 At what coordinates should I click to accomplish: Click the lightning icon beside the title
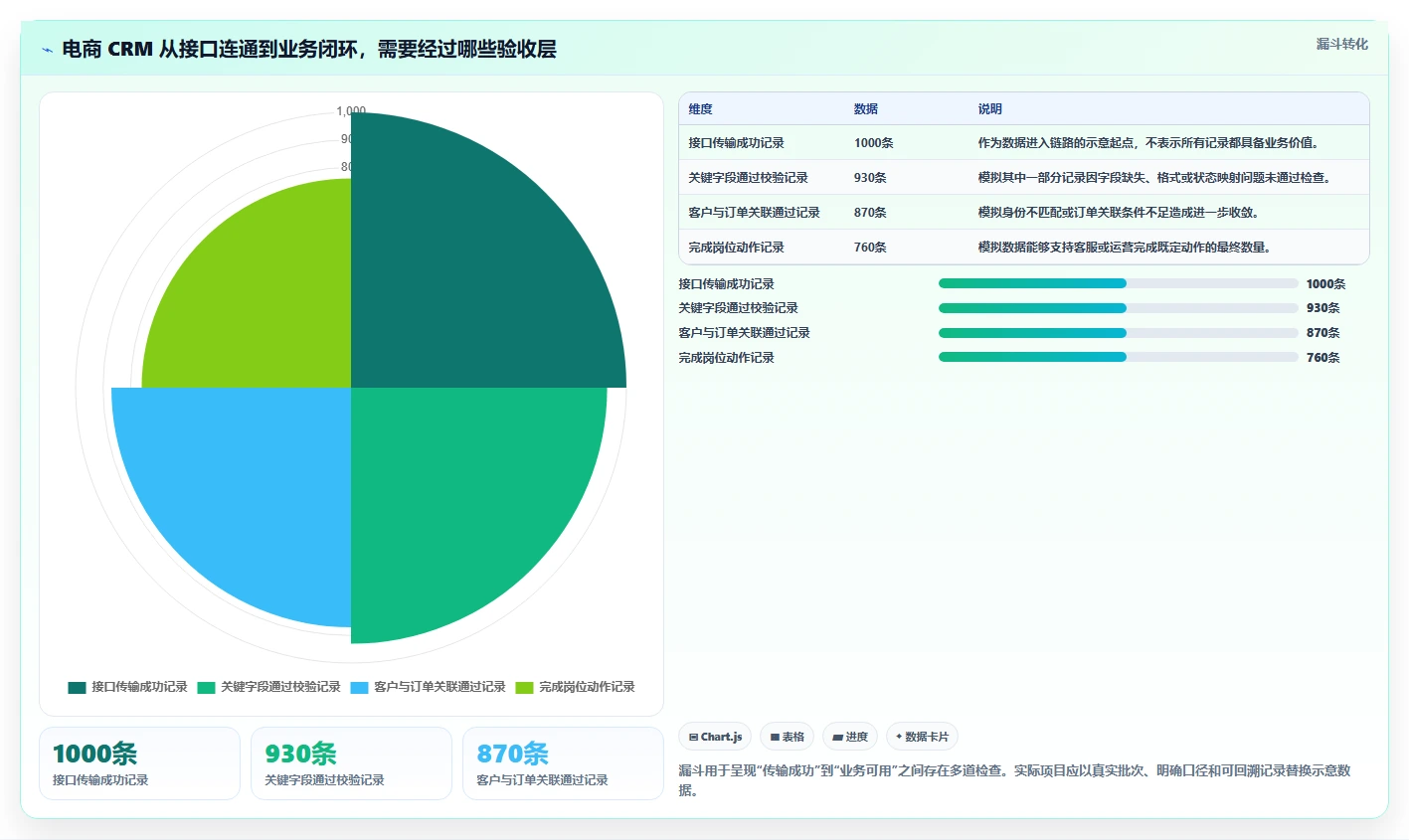(47, 50)
